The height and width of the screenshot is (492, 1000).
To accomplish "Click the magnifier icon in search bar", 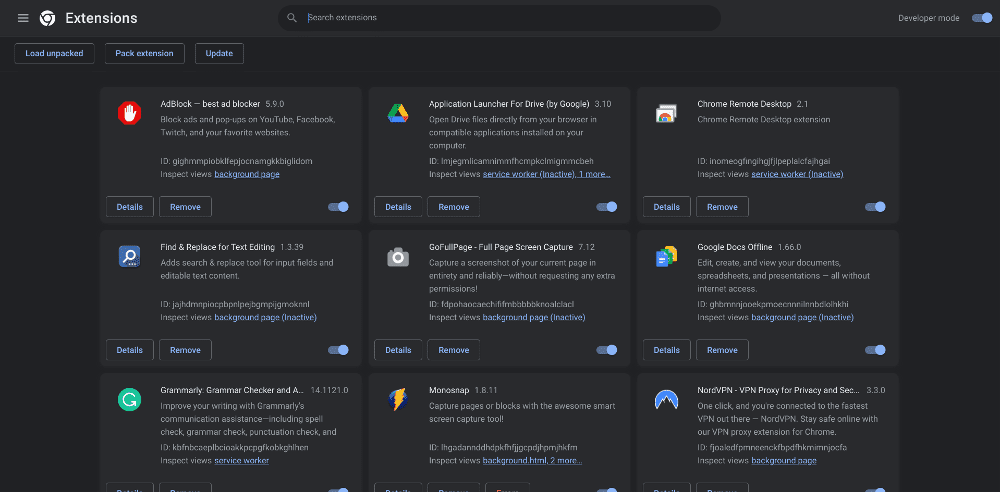I will [292, 18].
